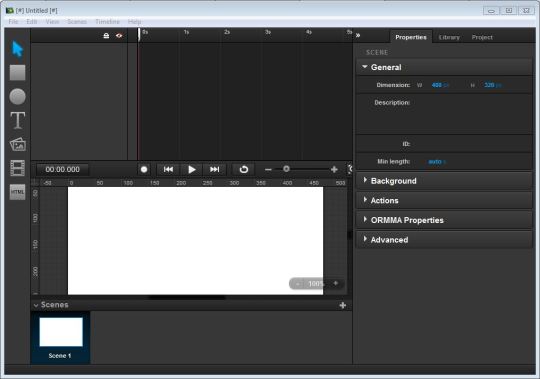Open the Scenes menu

coord(77,22)
